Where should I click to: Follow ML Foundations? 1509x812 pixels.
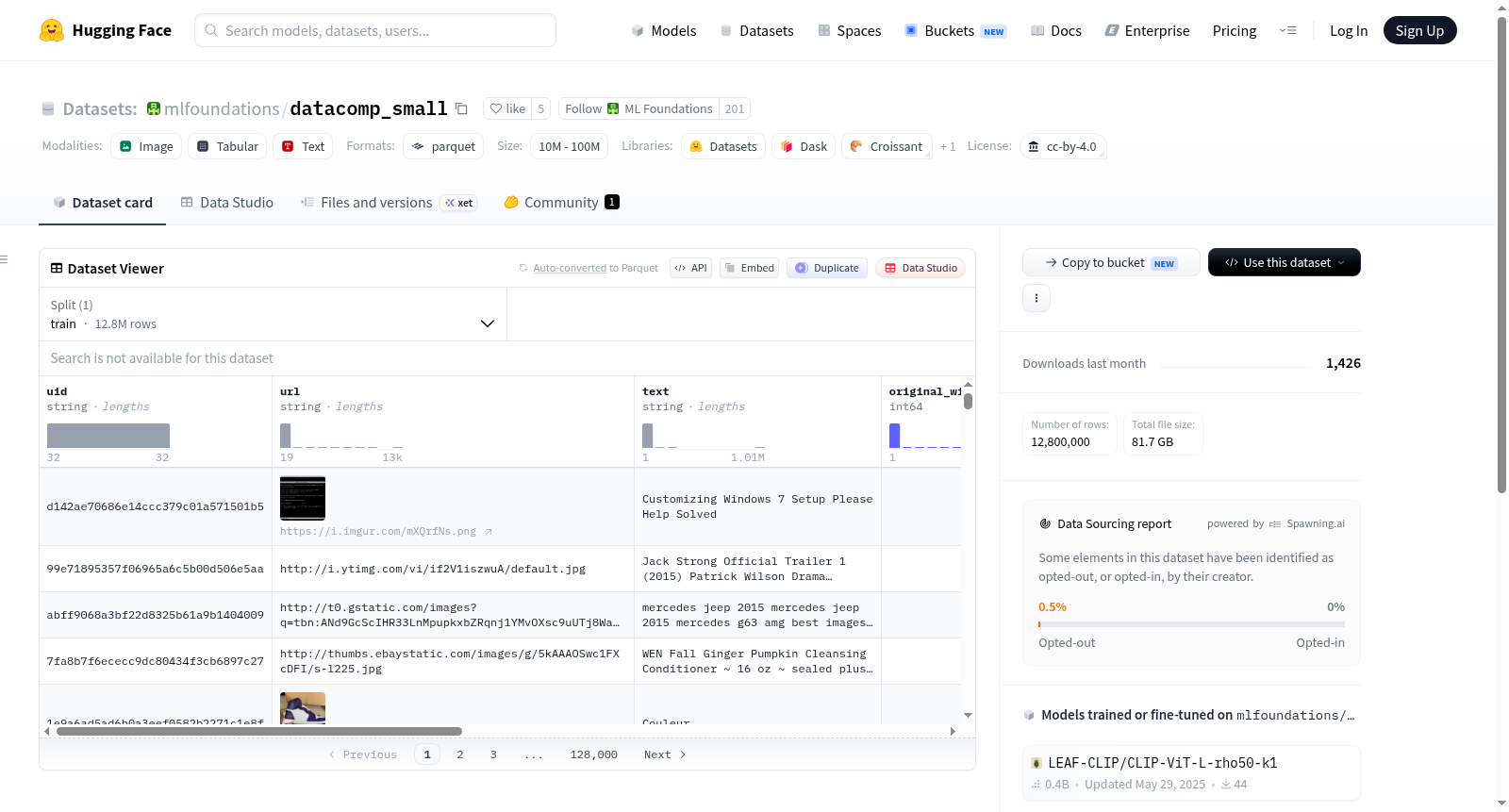tap(638, 108)
